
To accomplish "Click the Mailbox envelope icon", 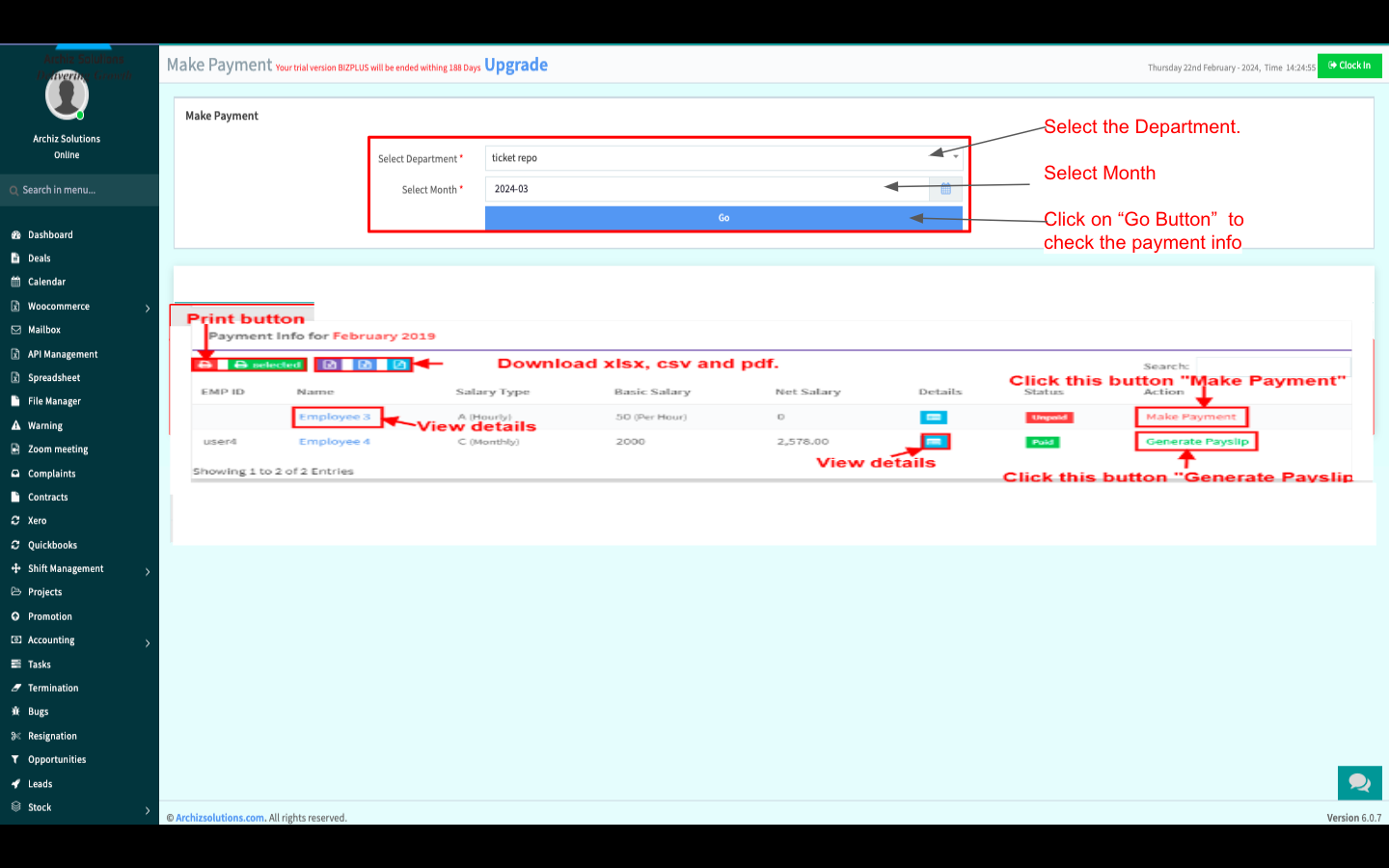I will tap(15, 330).
